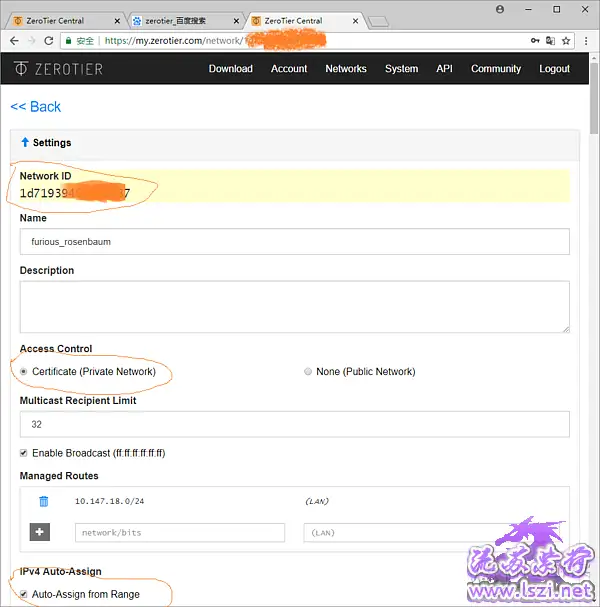Click the translate page icon

click(x=550, y=41)
